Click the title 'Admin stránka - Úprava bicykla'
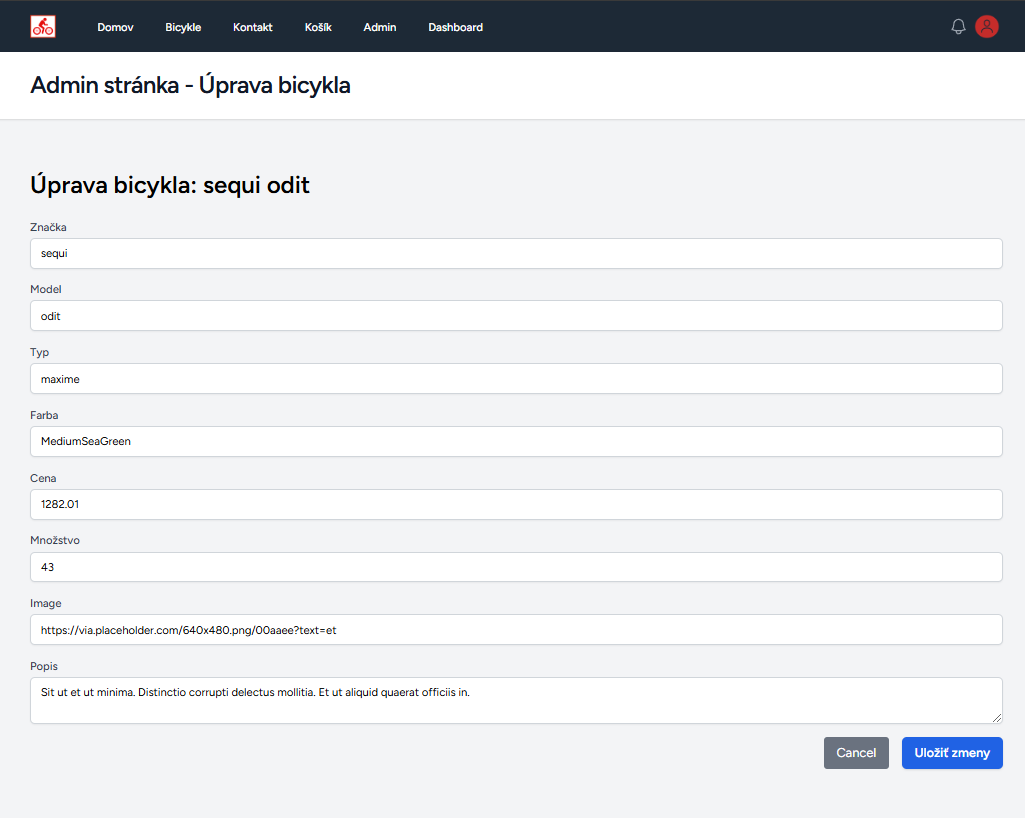 [x=190, y=85]
